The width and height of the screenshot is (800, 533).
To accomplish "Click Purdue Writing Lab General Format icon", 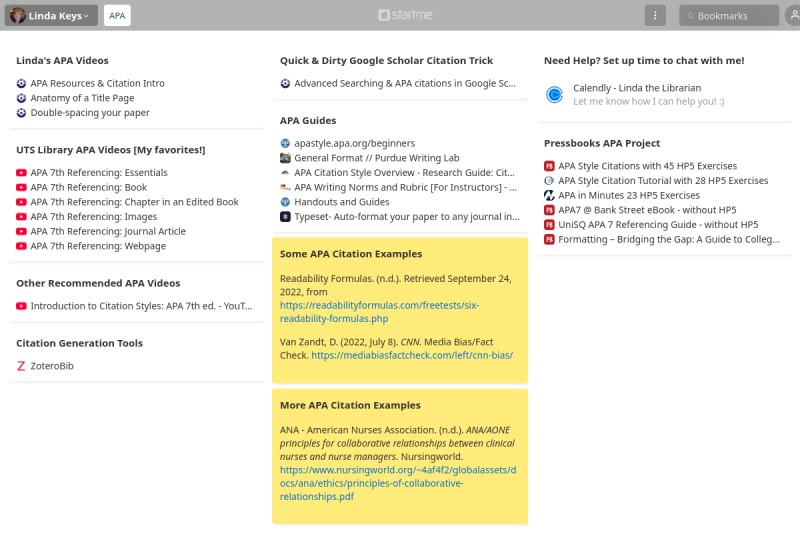I will tap(285, 158).
